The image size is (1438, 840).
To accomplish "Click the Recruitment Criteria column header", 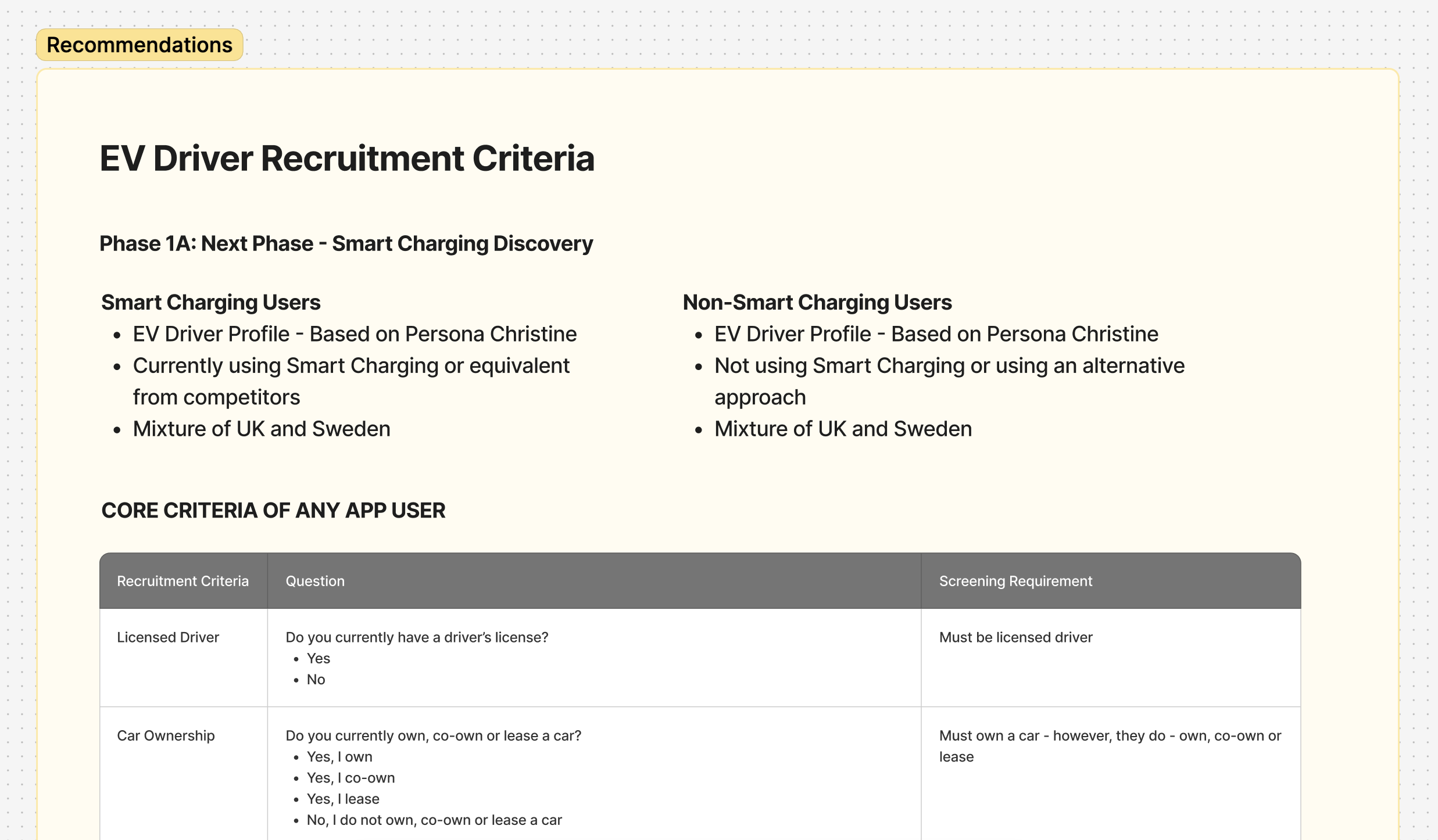I will [x=183, y=581].
